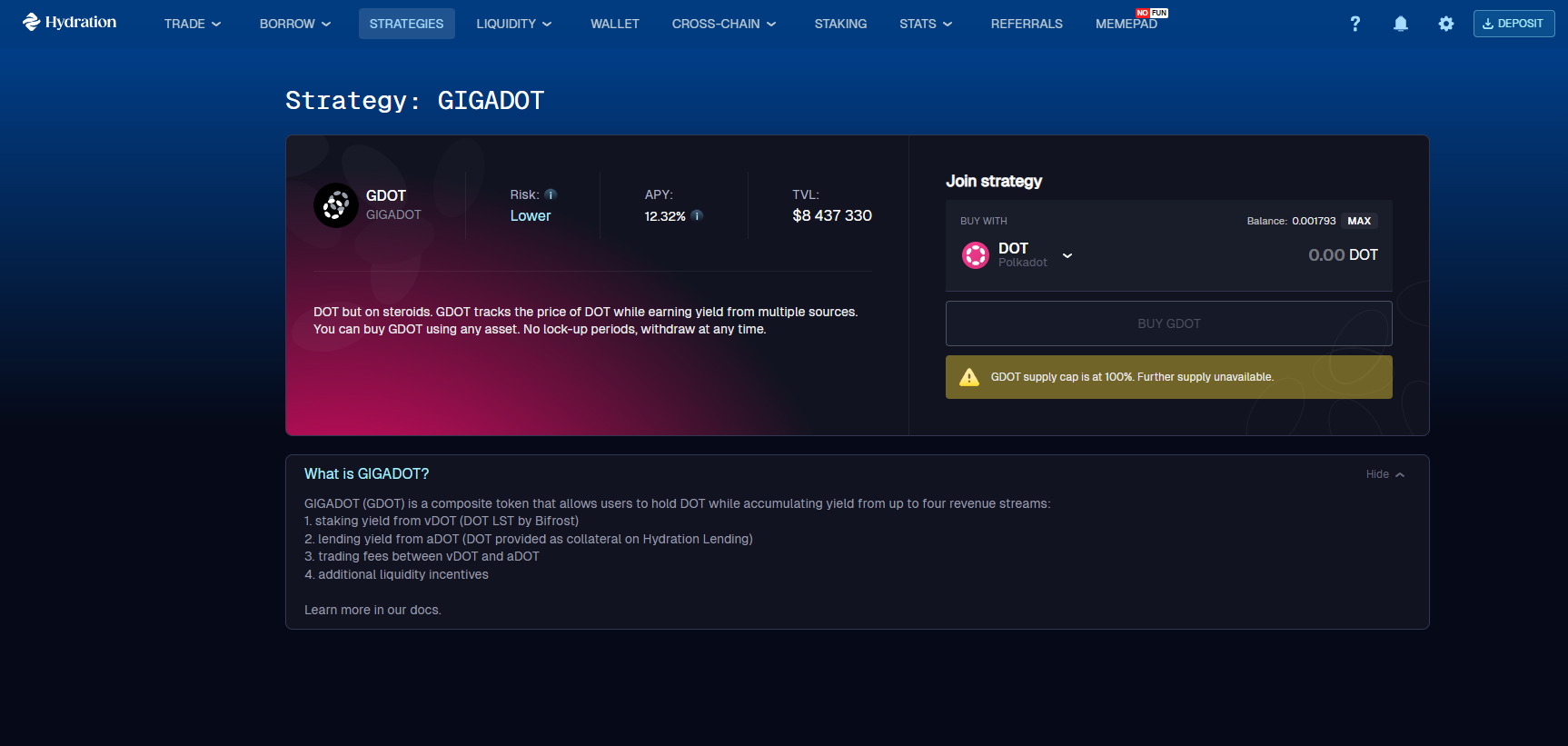Image resolution: width=1568 pixels, height=746 pixels.
Task: Click the Lower risk label
Action: 531,215
